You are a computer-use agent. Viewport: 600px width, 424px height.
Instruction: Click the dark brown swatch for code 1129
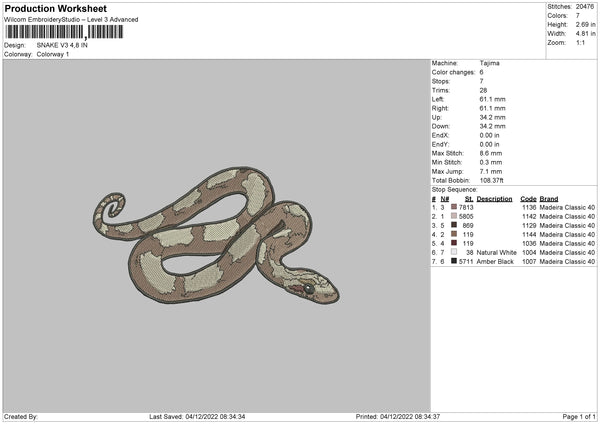tap(454, 225)
